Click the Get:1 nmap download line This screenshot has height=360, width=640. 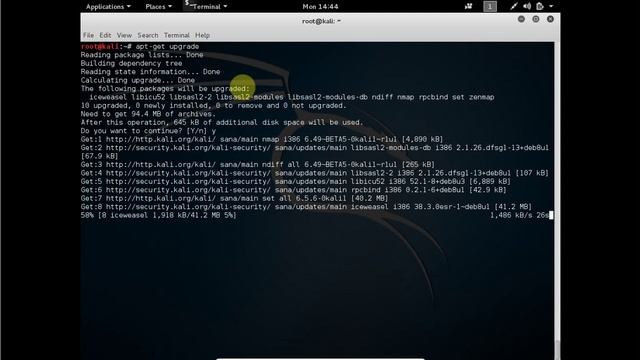pos(262,140)
